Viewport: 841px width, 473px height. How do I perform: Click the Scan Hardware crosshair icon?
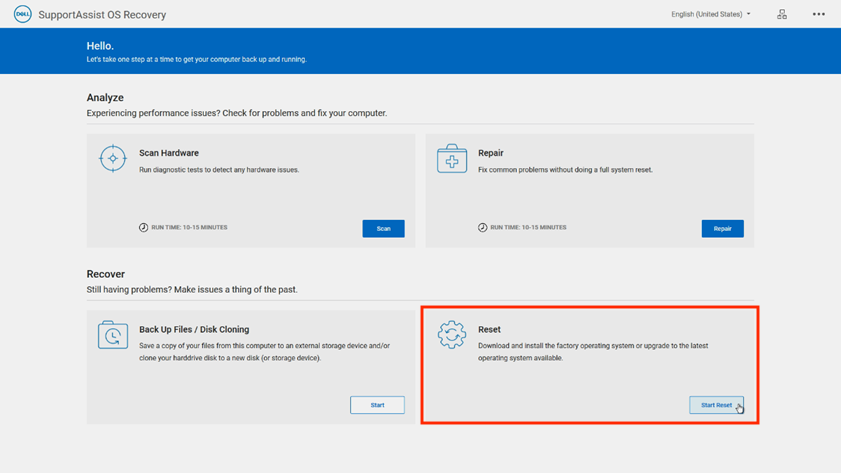(113, 158)
